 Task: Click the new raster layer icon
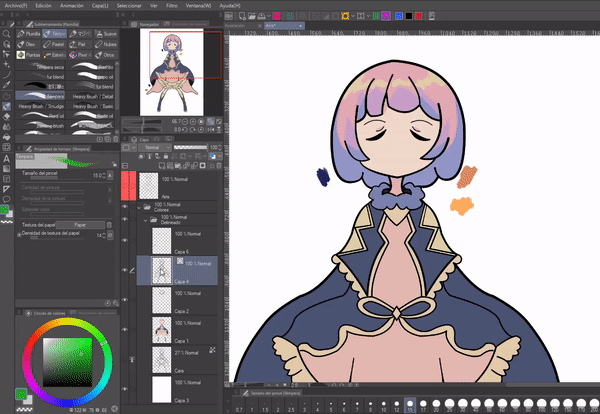coord(162,166)
